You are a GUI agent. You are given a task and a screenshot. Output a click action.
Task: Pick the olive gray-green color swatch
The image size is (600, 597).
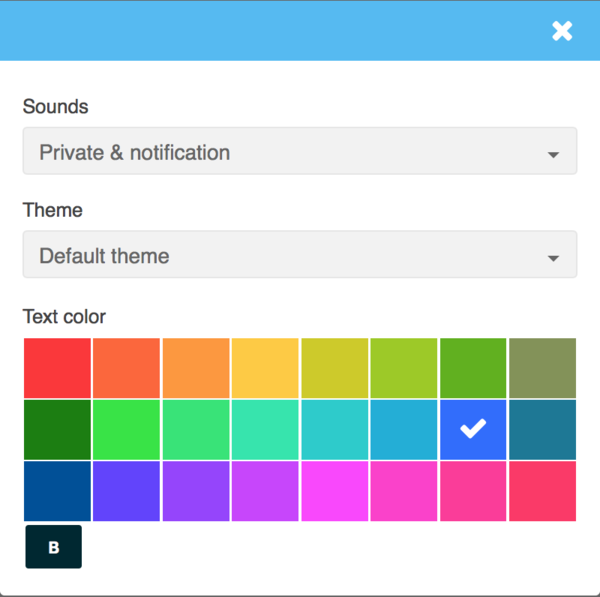click(x=542, y=368)
